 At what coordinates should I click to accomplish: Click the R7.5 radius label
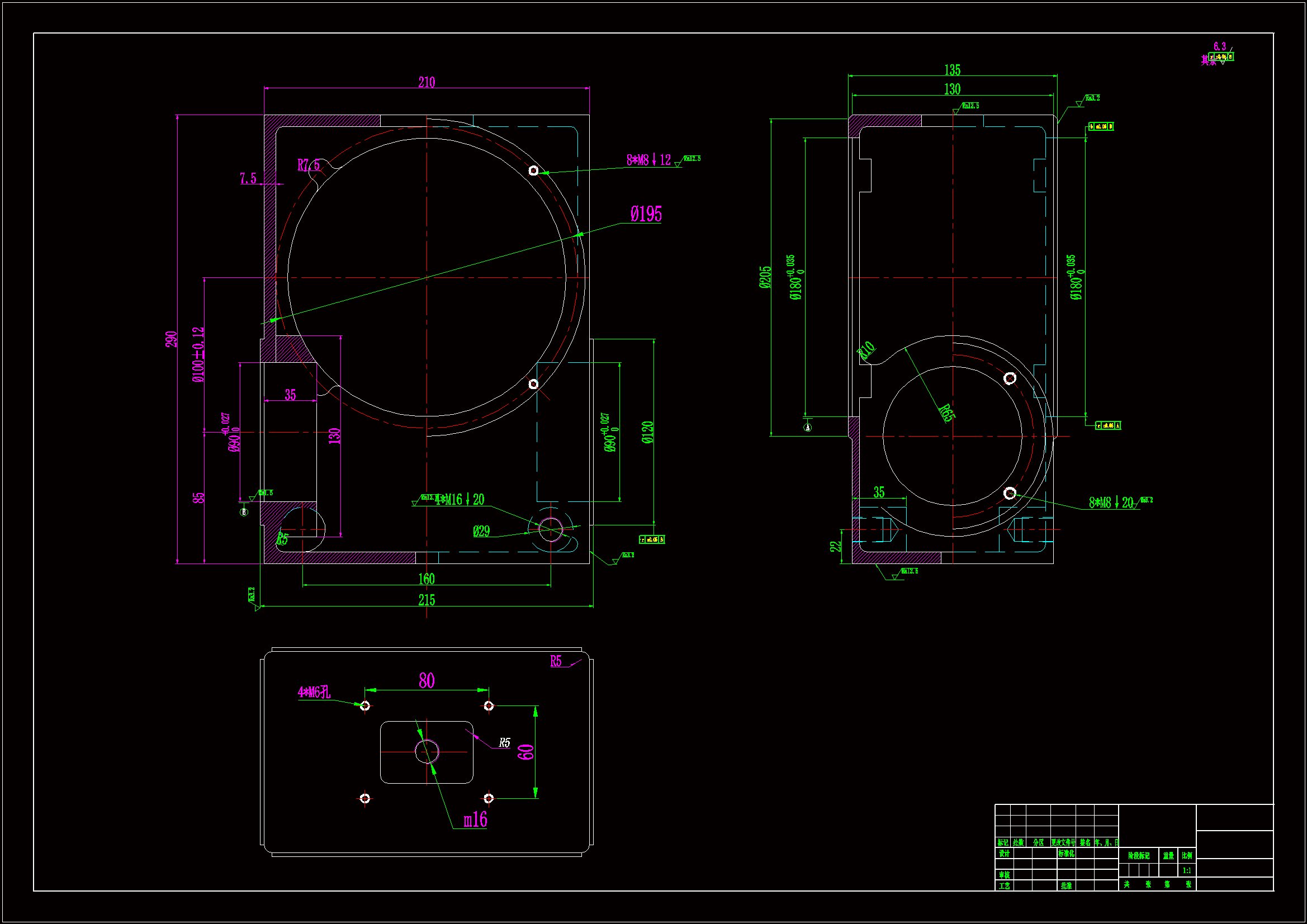pyautogui.click(x=309, y=165)
